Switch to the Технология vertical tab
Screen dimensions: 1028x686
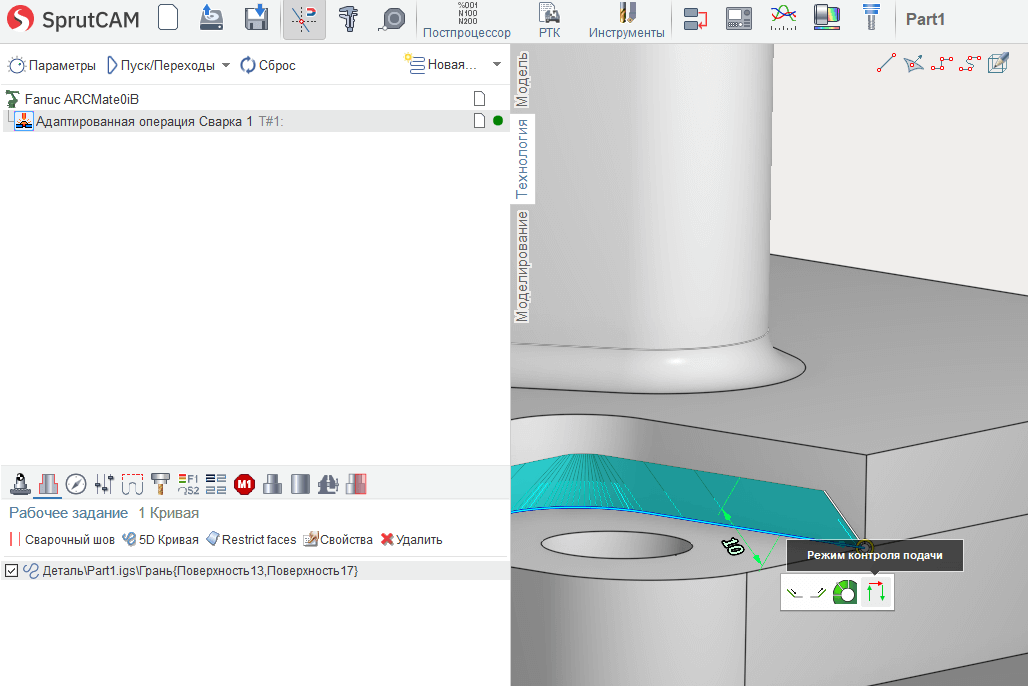522,159
